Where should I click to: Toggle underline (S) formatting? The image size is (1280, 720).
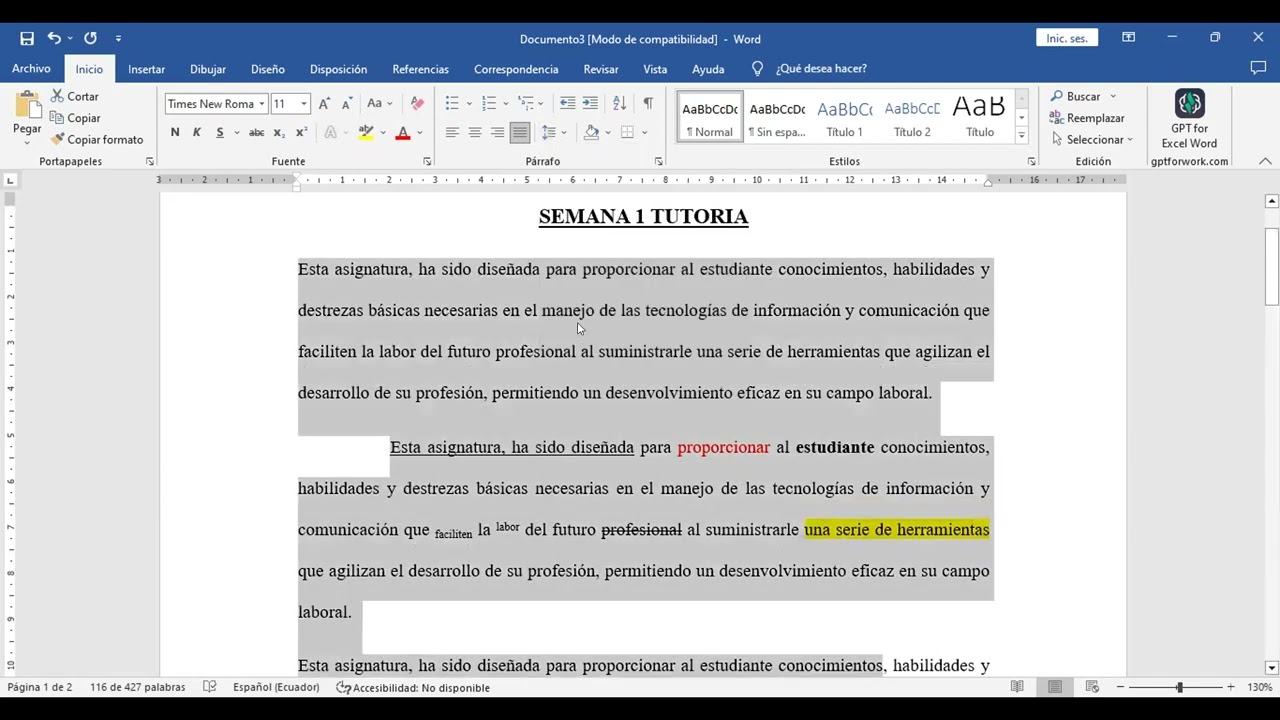click(220, 132)
